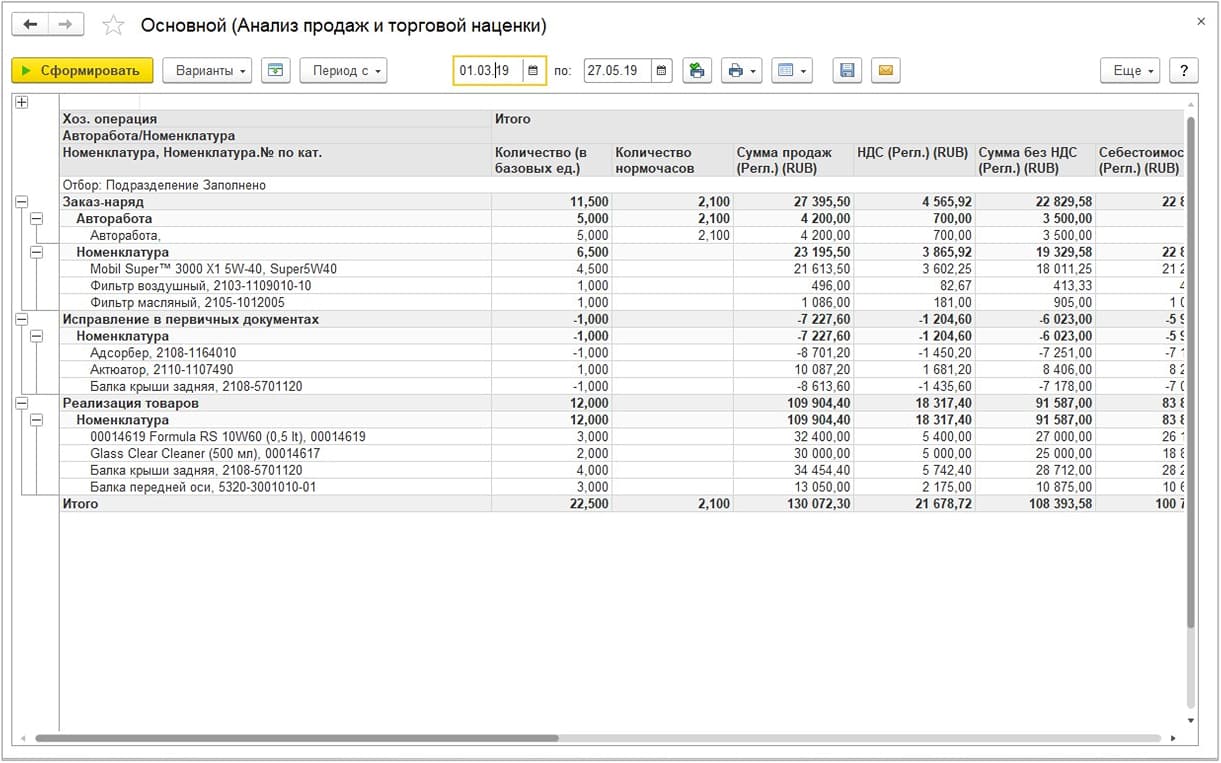The image size is (1221, 763).
Task: Collapse the Авторабота group
Action: pyautogui.click(x=37, y=218)
